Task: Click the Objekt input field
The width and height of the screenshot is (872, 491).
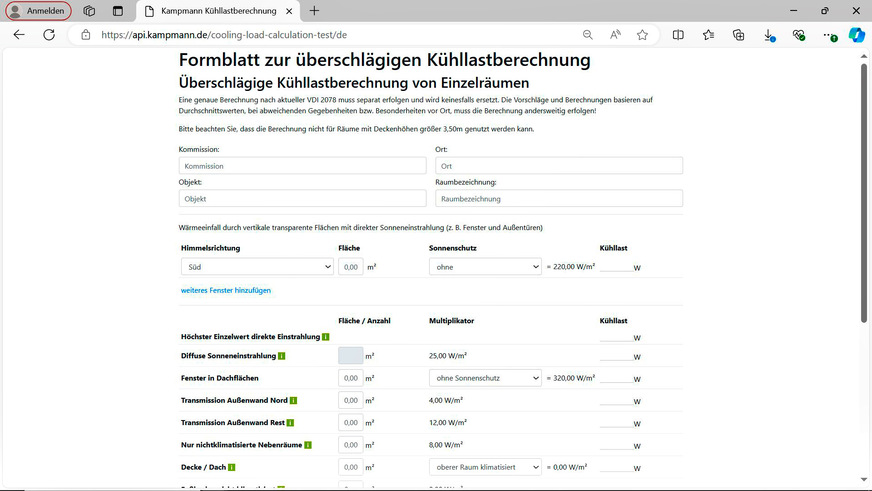Action: click(x=303, y=199)
